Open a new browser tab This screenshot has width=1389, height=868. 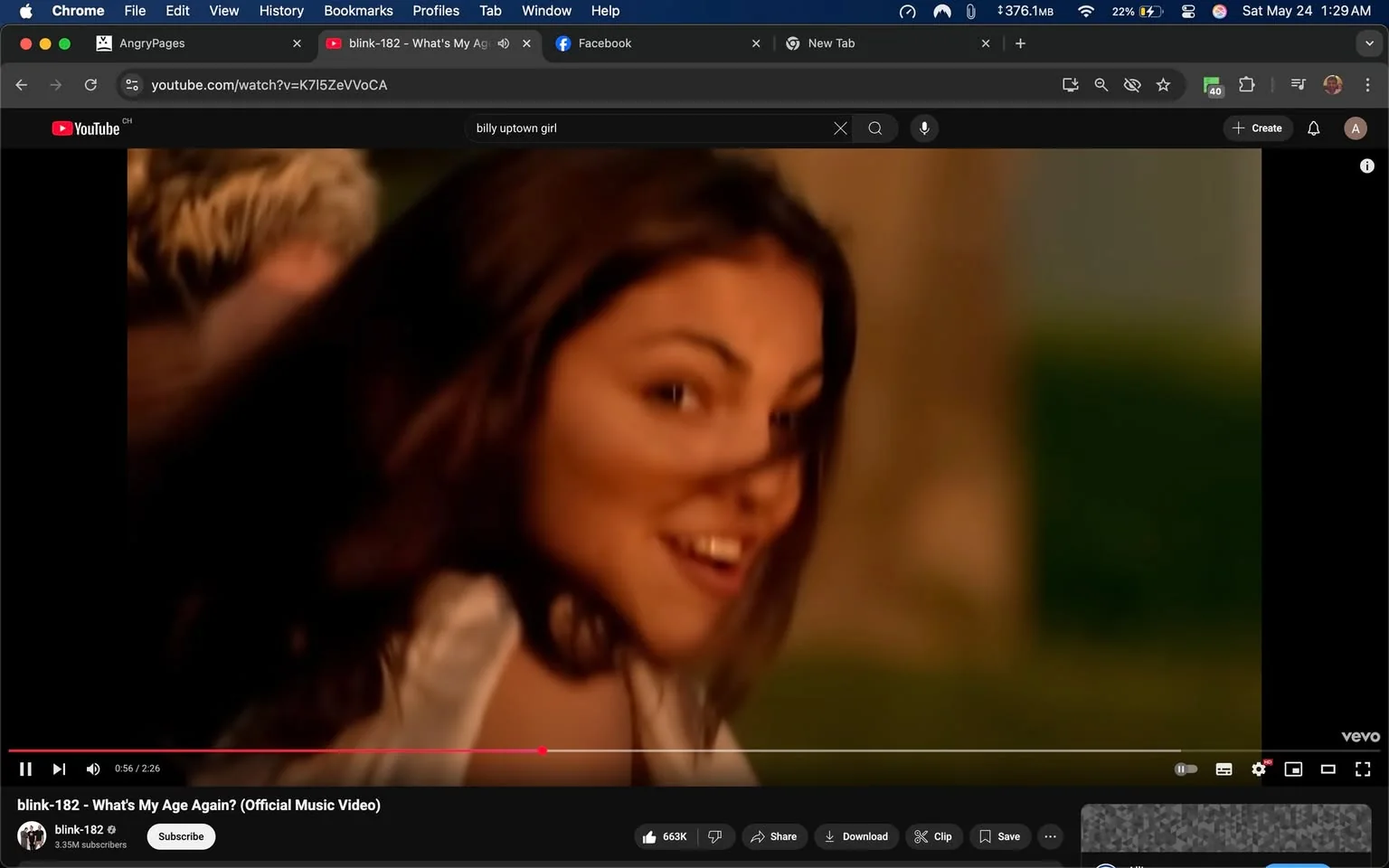(x=1020, y=43)
